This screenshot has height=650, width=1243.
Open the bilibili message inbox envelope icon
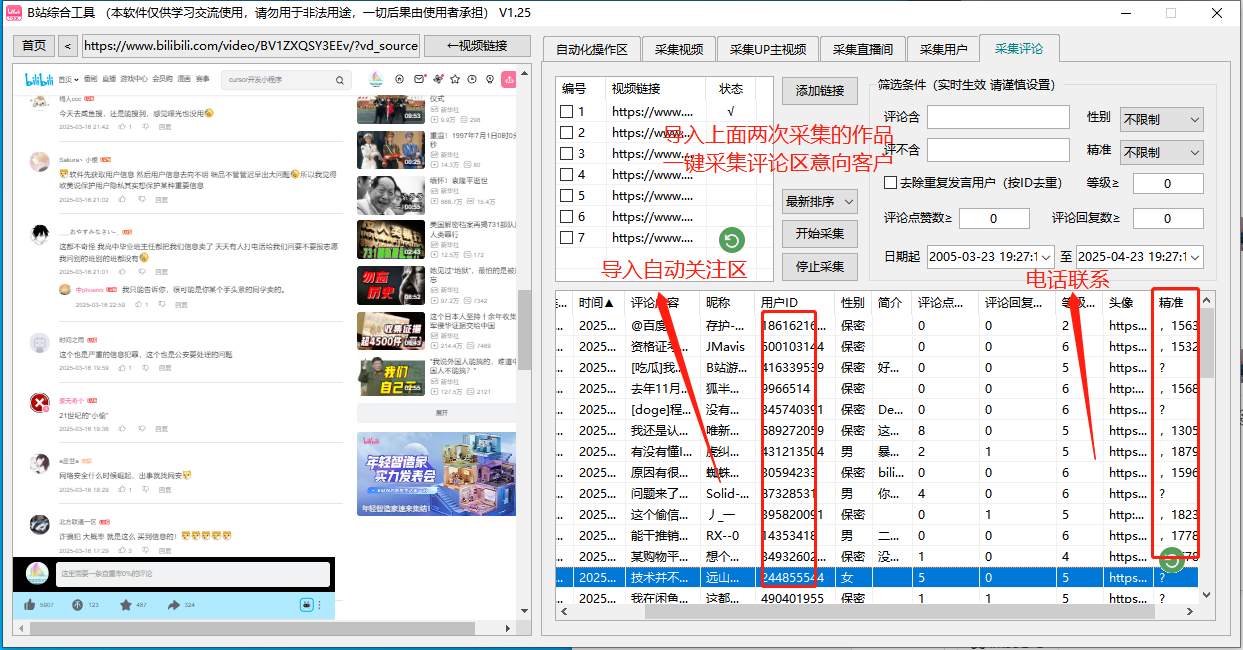coord(419,80)
